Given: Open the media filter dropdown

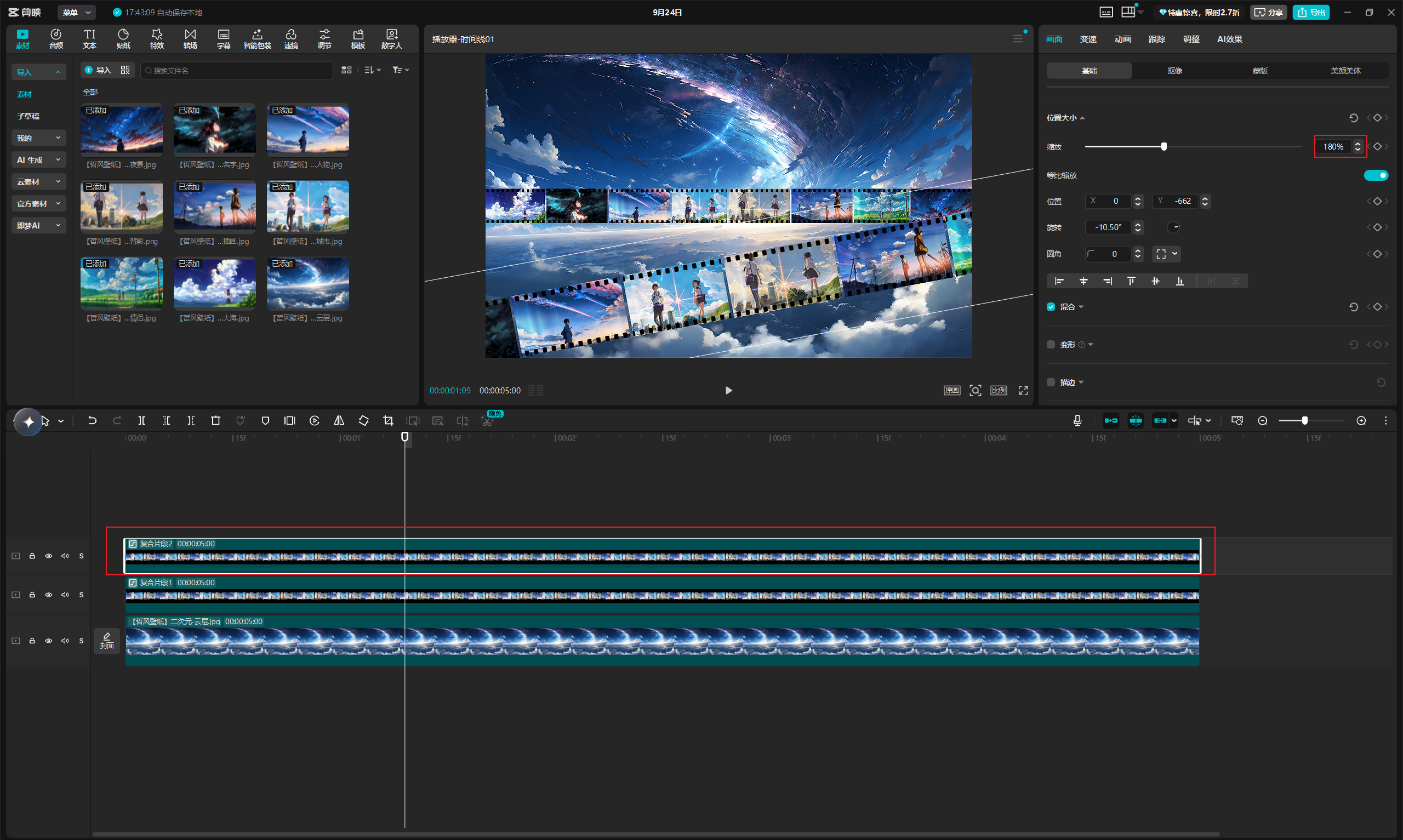Looking at the screenshot, I should 401,70.
